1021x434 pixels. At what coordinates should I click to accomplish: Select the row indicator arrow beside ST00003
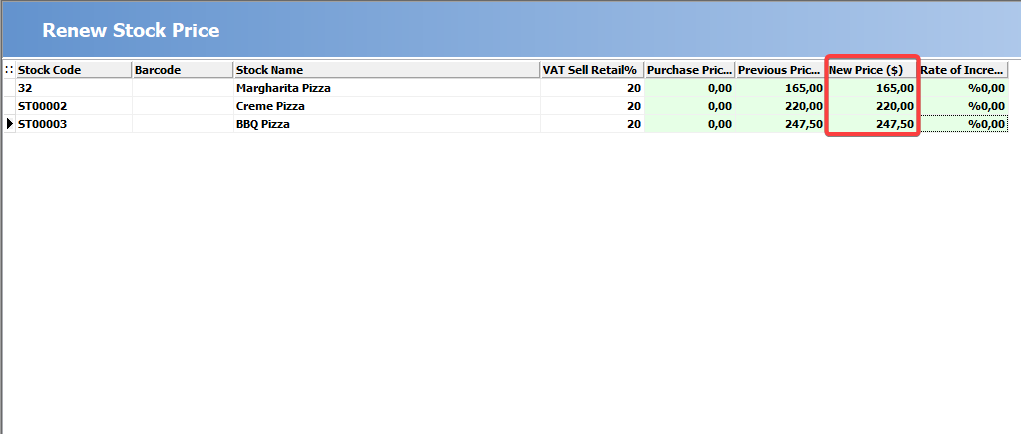pyautogui.click(x=9, y=124)
